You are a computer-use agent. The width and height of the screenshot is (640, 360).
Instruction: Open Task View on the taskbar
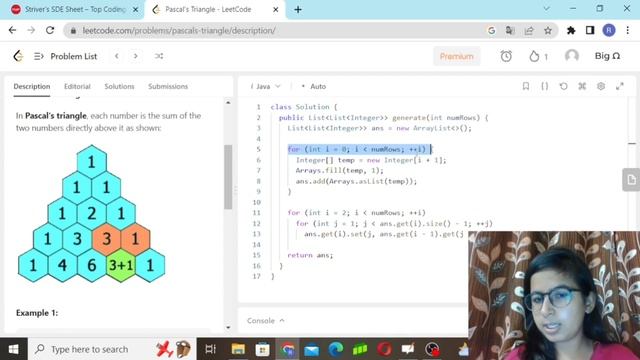(x=210, y=349)
